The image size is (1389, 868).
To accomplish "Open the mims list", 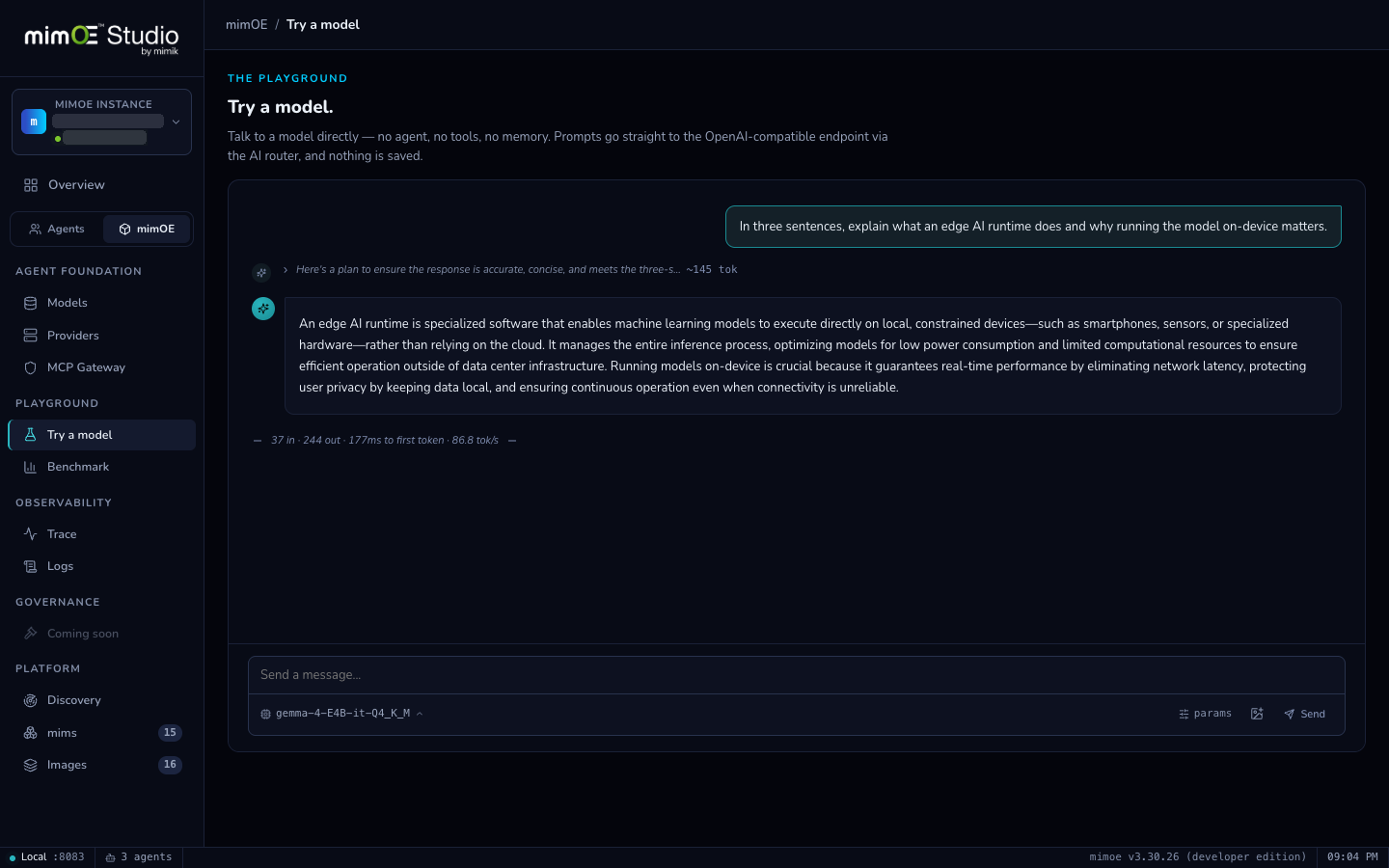I will [x=101, y=733].
